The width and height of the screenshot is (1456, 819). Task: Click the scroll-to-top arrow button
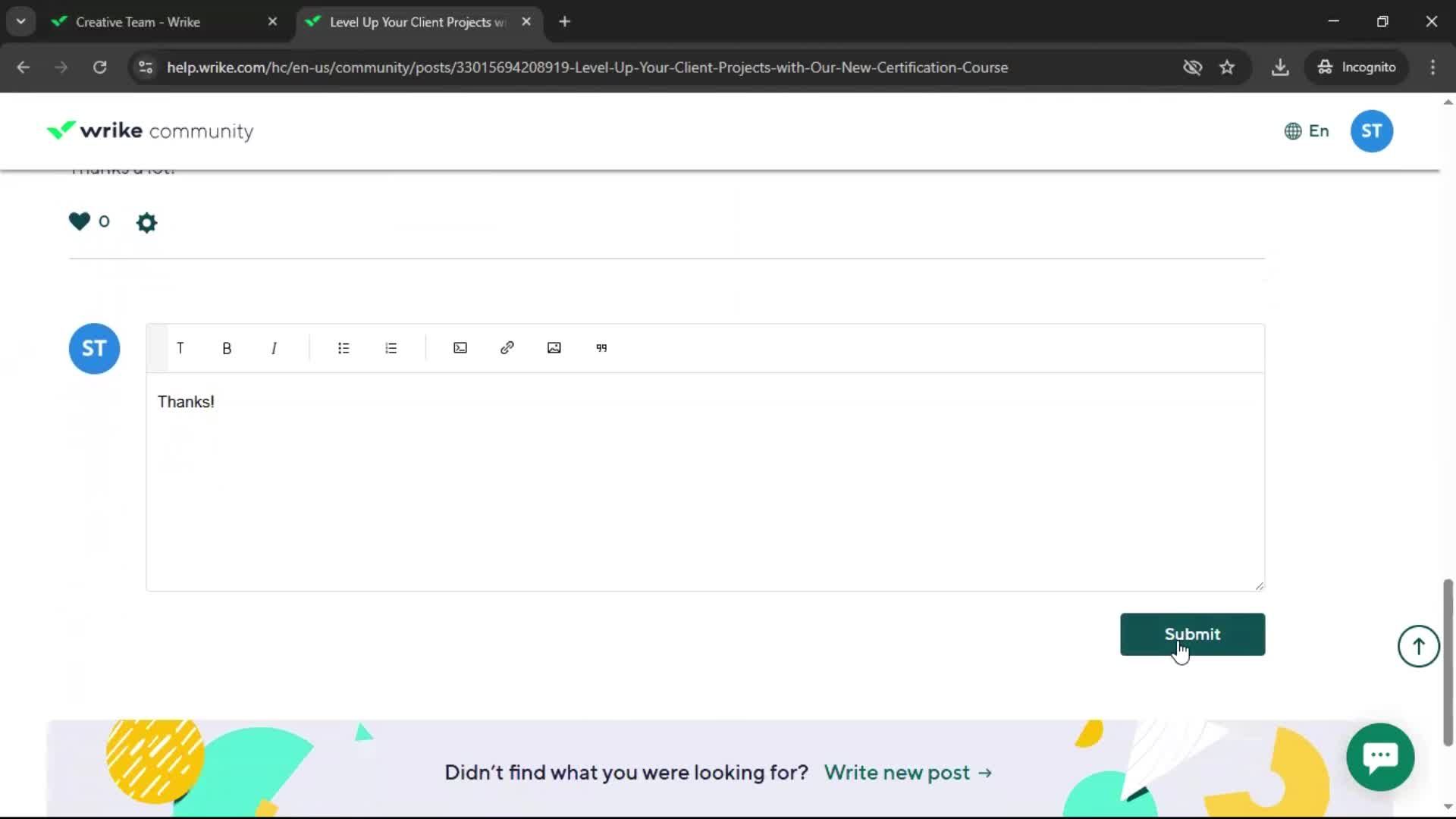[1418, 646]
